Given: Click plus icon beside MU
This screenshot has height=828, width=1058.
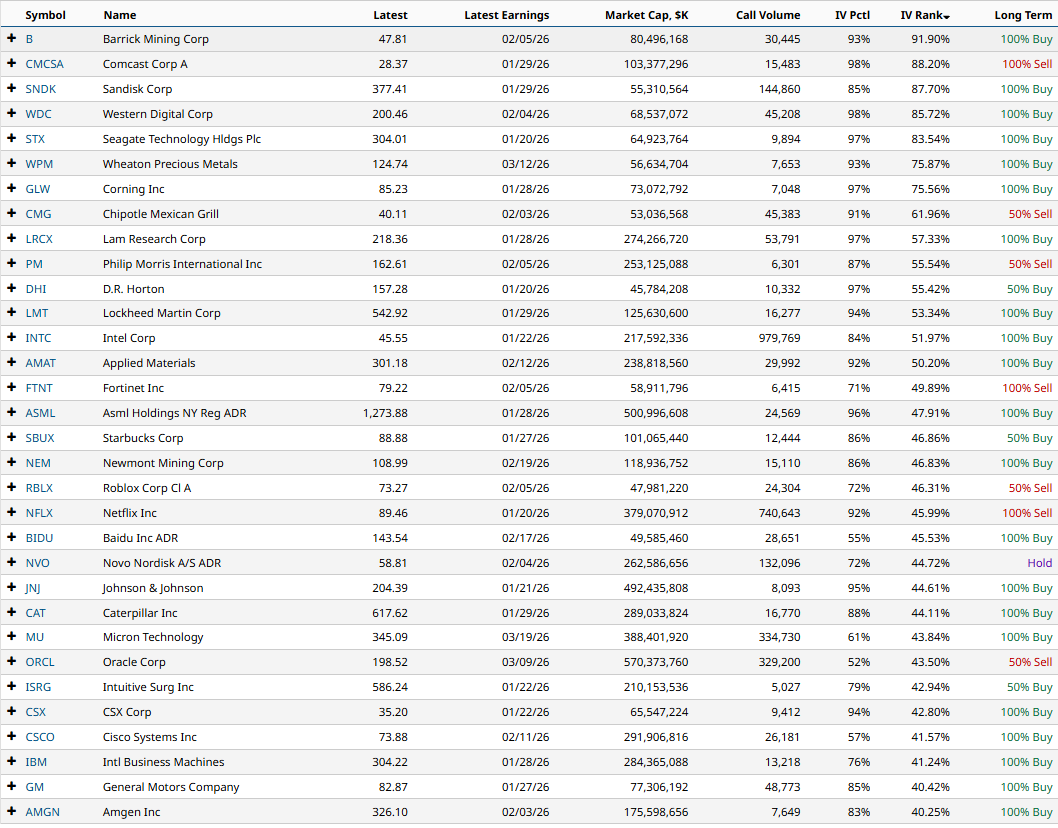Looking at the screenshot, I should pos(11,636).
